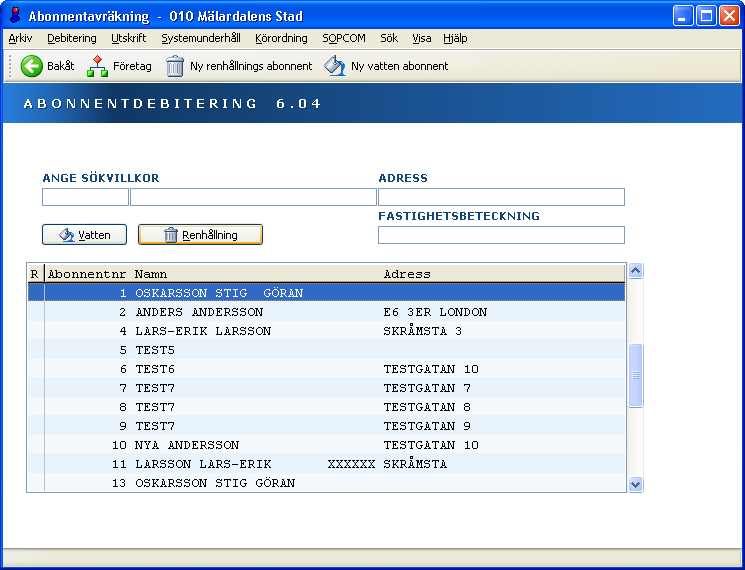Maximize the Abonnentavräkning window
Viewport: 745px width, 570px height.
pos(706,16)
